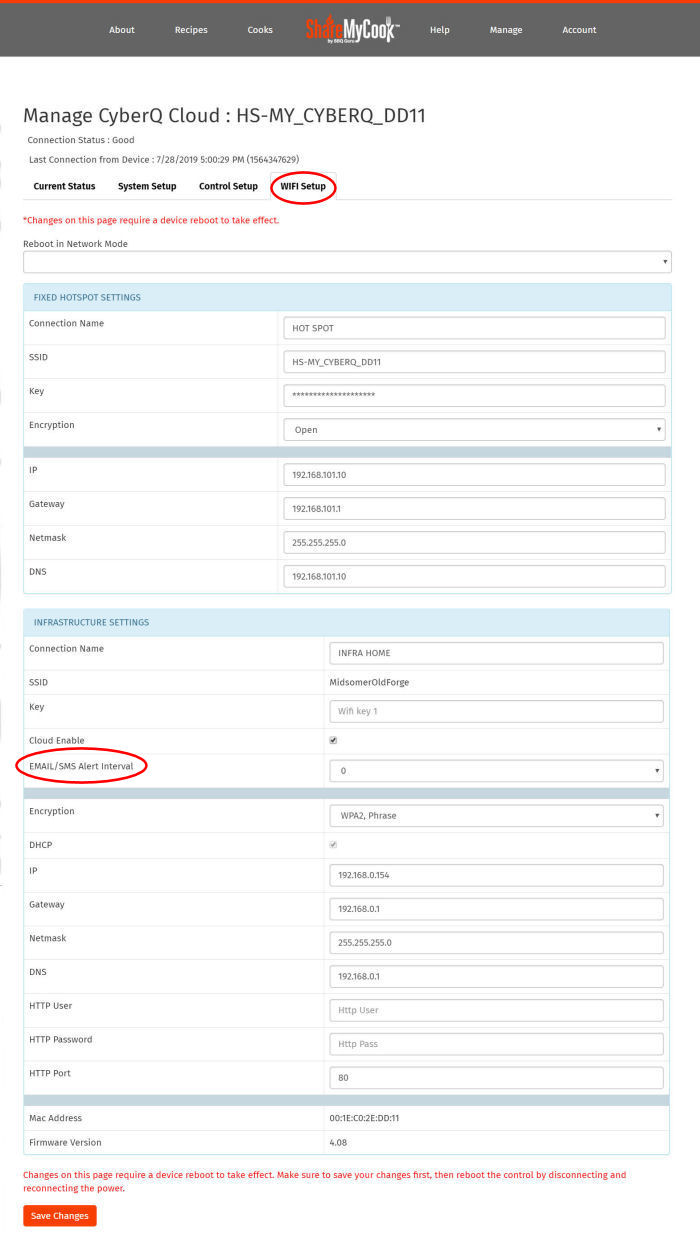This screenshot has height=1249, width=700.
Task: Click the infrastructure DNS field
Action: (x=496, y=977)
